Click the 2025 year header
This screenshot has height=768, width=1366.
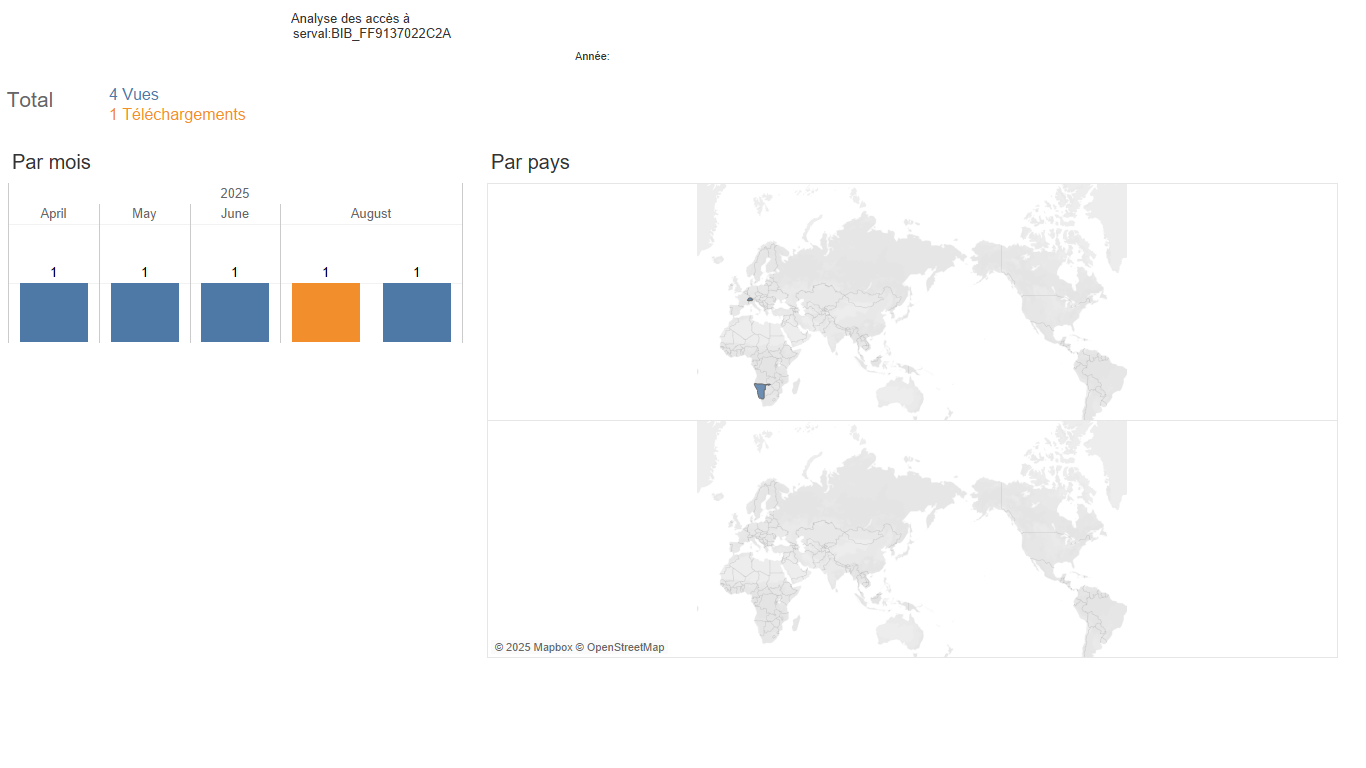[x=235, y=194]
